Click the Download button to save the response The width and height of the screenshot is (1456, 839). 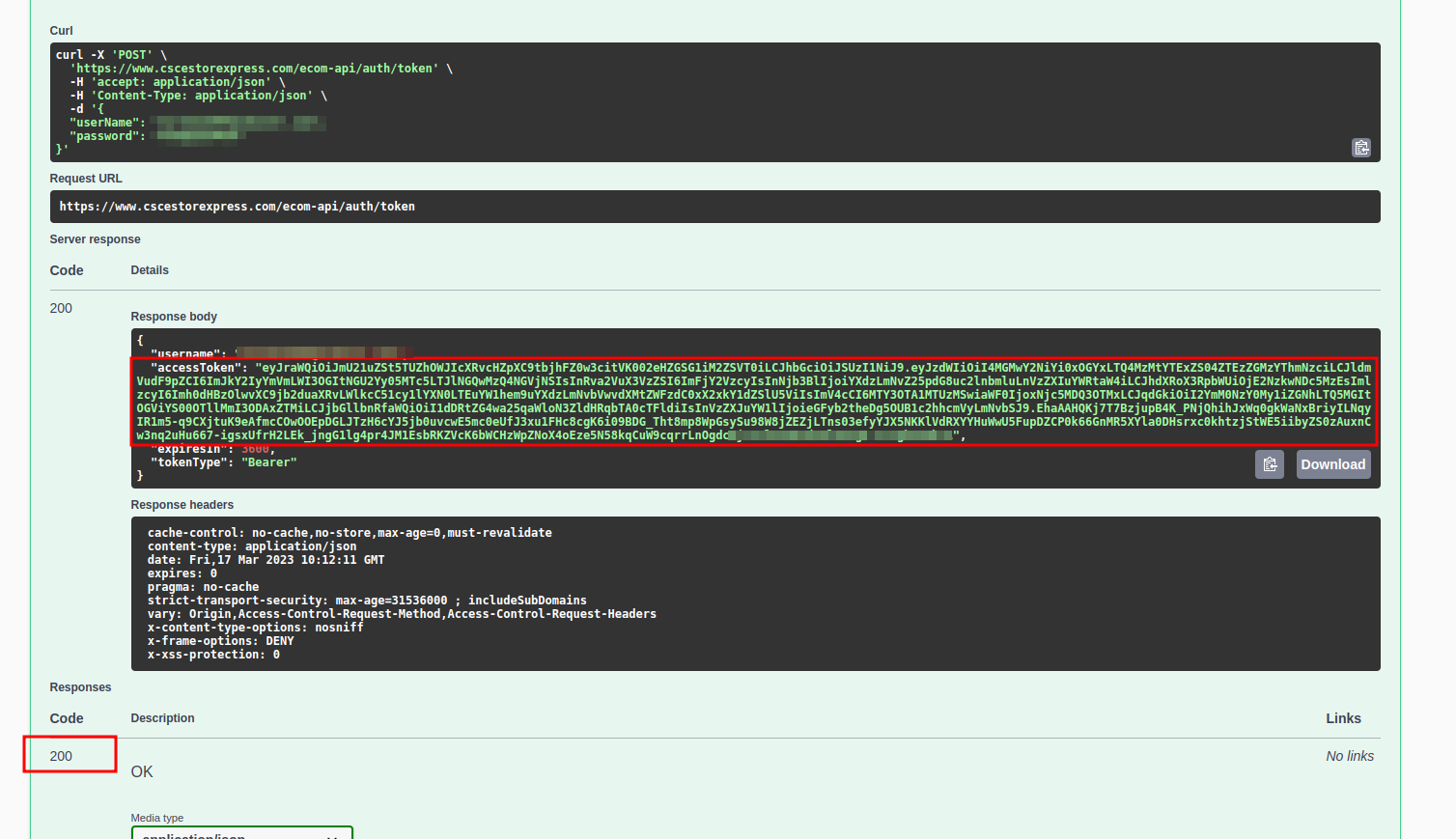1333,464
